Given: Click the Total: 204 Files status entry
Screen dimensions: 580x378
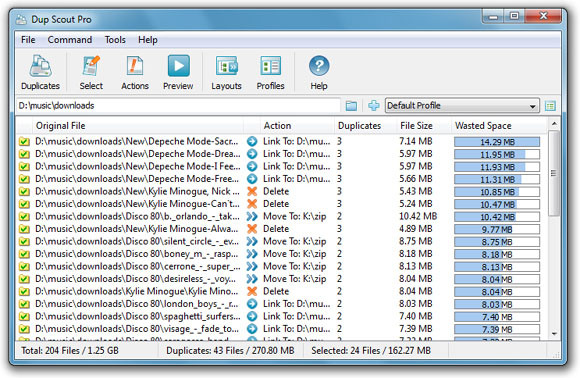Looking at the screenshot, I should click(x=70, y=351).
